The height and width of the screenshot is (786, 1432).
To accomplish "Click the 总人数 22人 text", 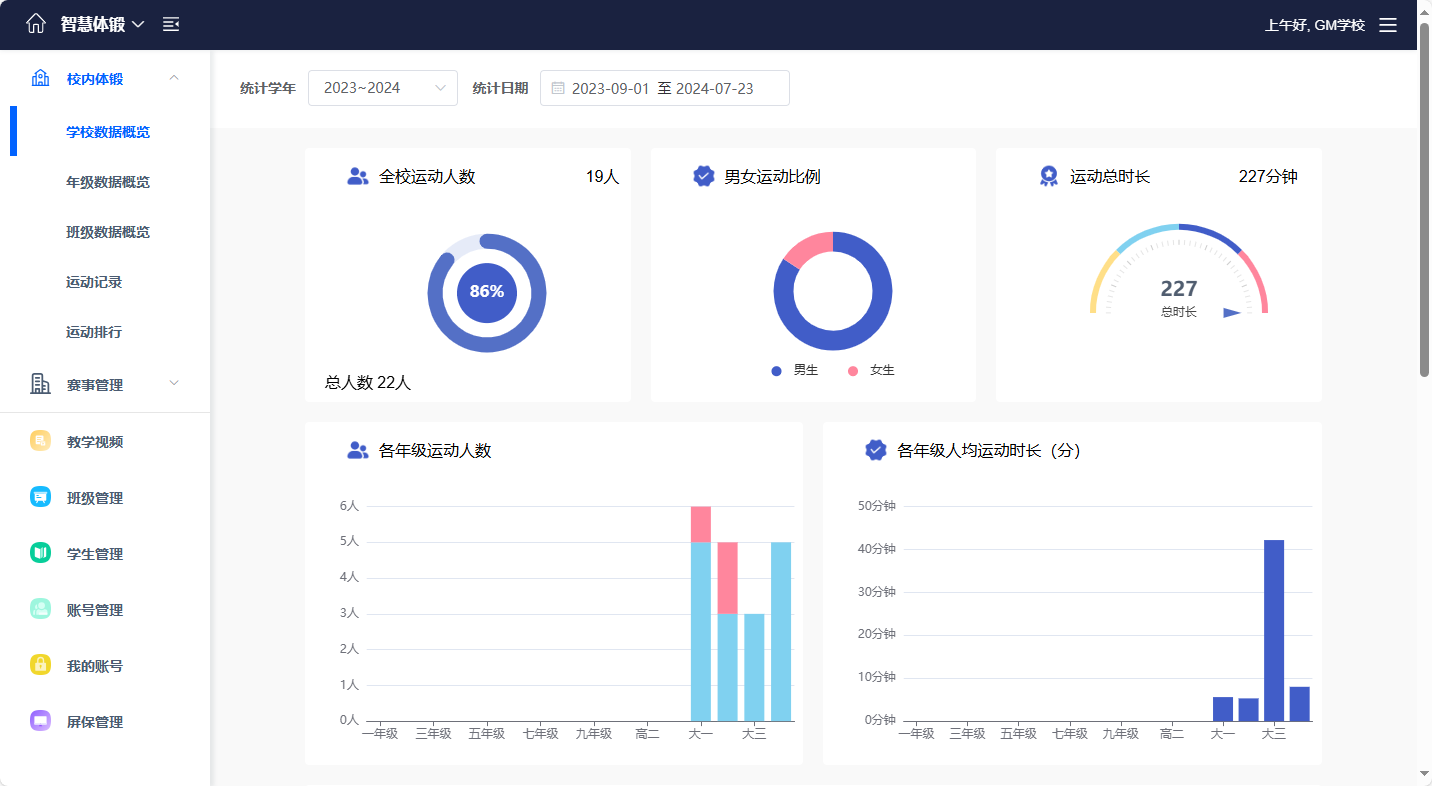I will [368, 382].
